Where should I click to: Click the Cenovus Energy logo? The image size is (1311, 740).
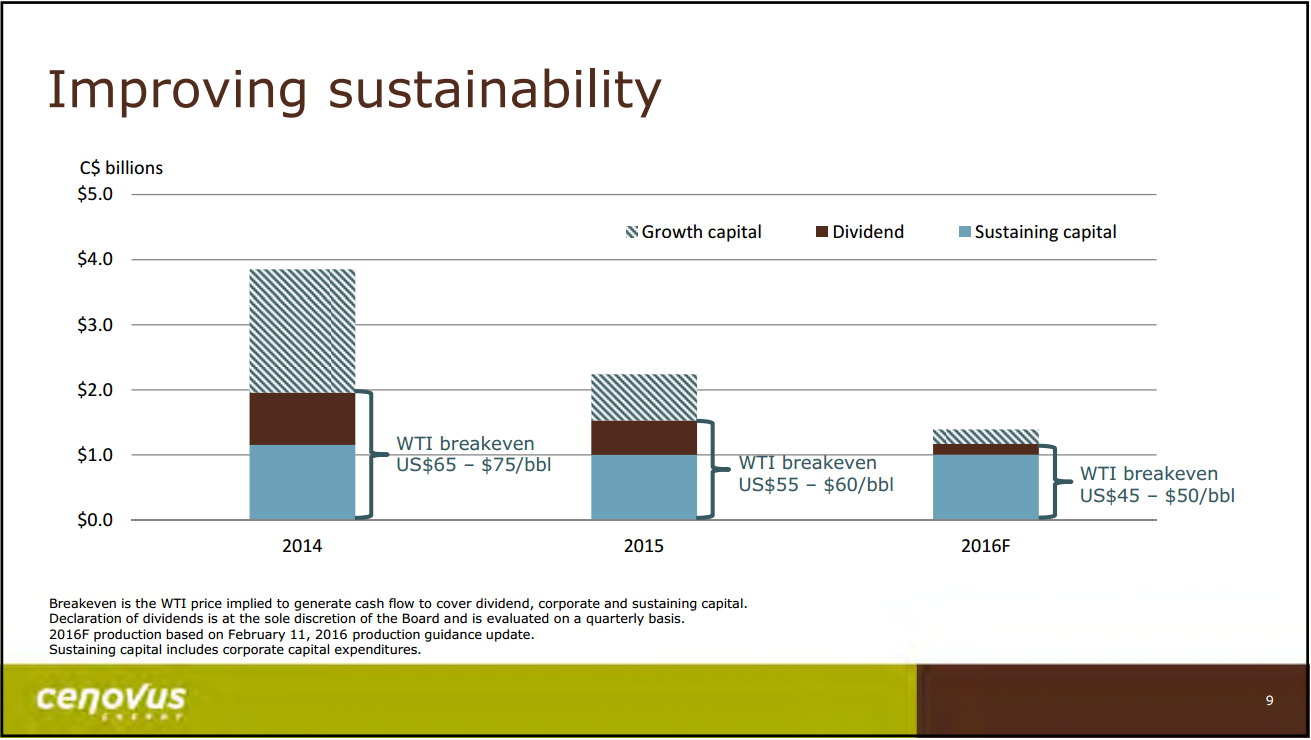tap(110, 699)
